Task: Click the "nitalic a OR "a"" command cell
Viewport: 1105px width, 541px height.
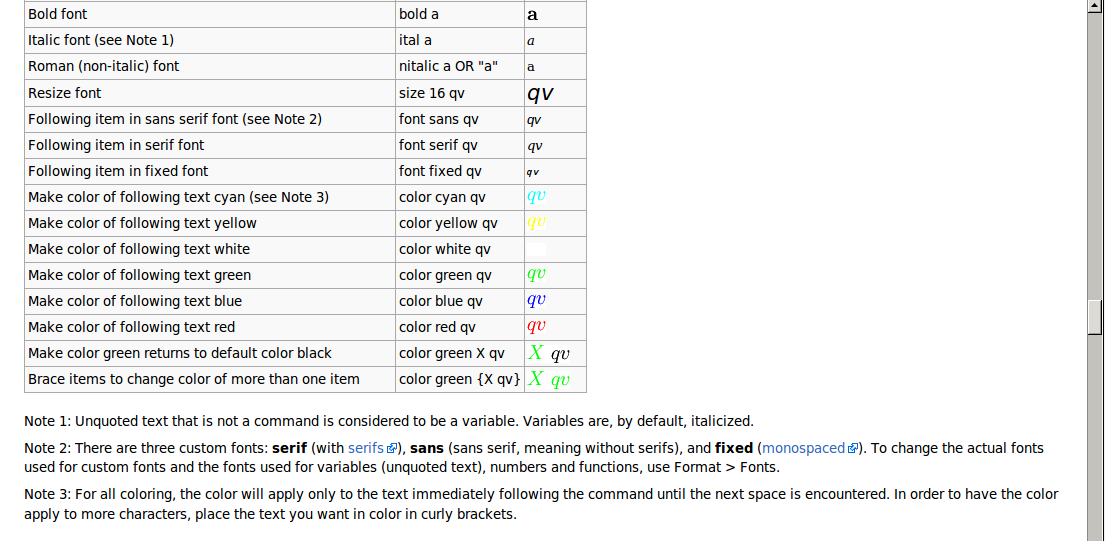Action: click(448, 66)
